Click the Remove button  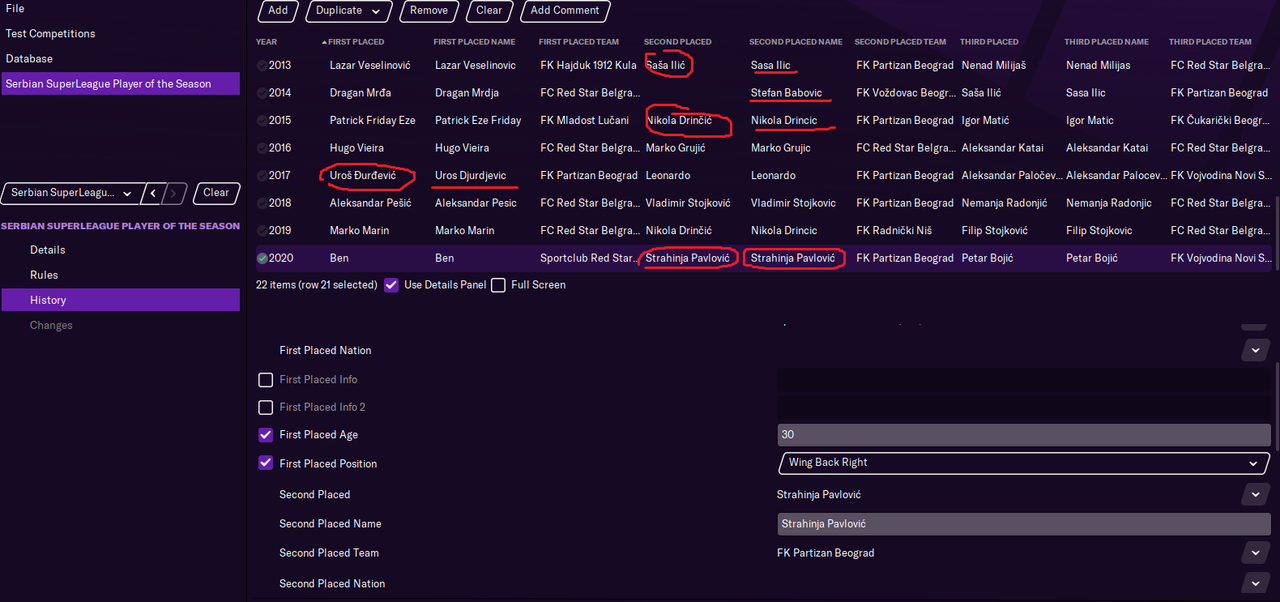pos(429,11)
